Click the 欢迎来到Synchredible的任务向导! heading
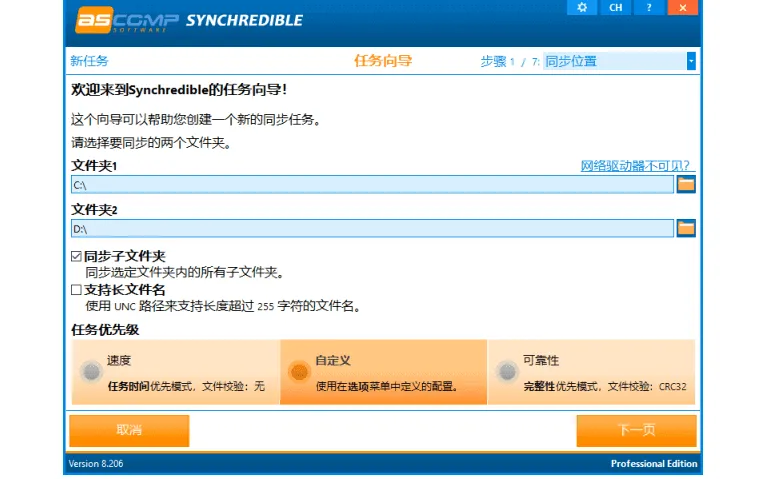 pyautogui.click(x=179, y=90)
